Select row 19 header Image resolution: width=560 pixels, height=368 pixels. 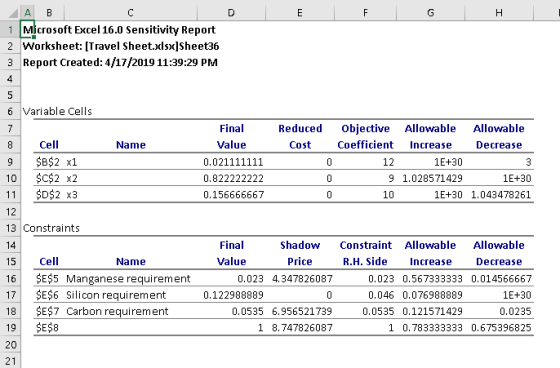10,328
